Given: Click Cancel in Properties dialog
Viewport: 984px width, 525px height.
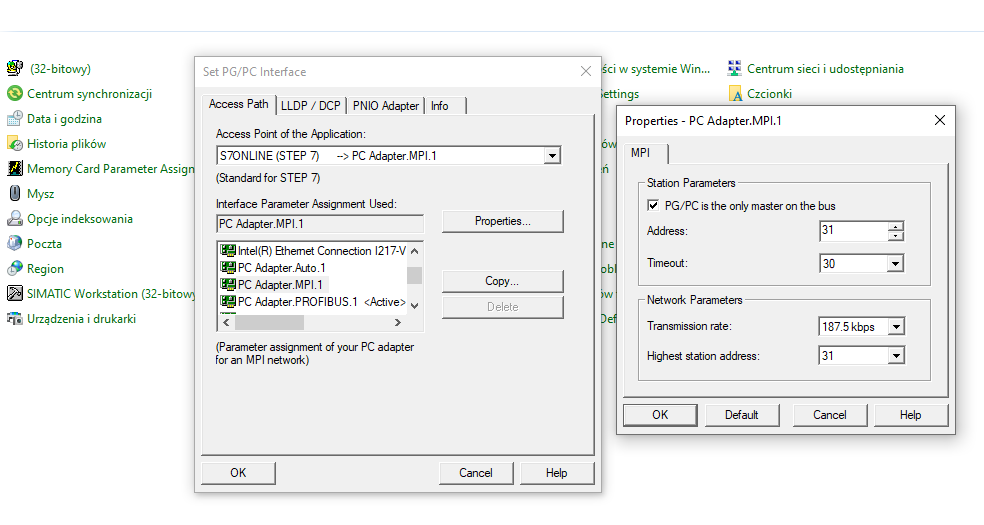Looking at the screenshot, I should click(x=830, y=415).
